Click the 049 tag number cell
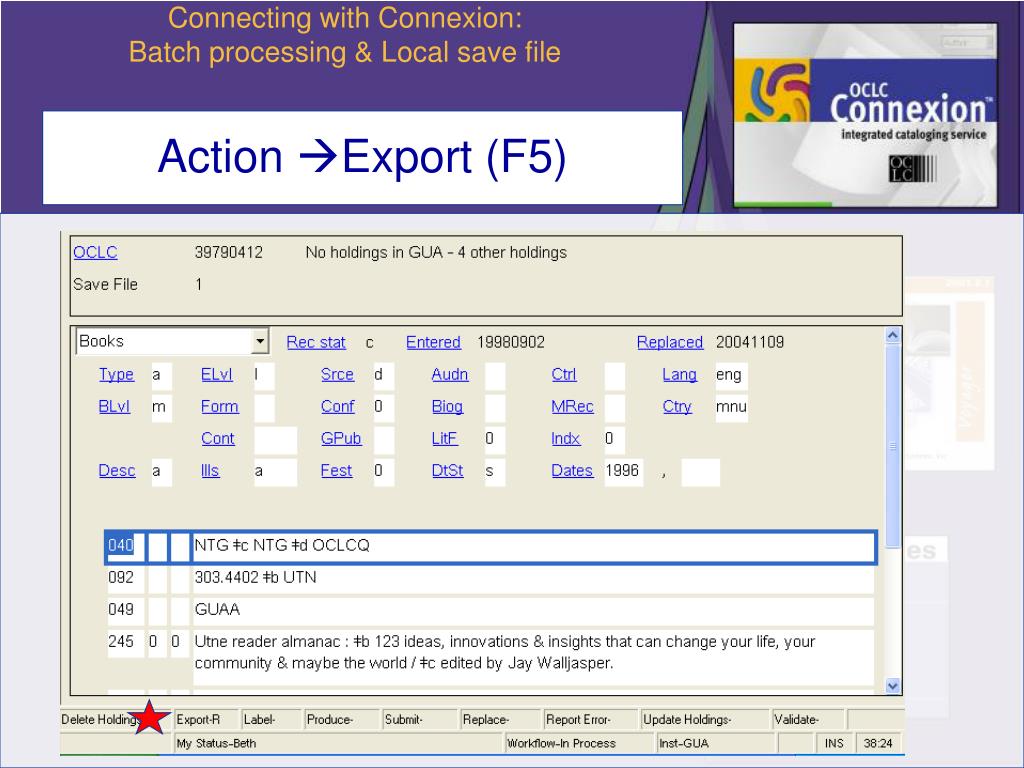This screenshot has height=768, width=1024. click(x=125, y=611)
